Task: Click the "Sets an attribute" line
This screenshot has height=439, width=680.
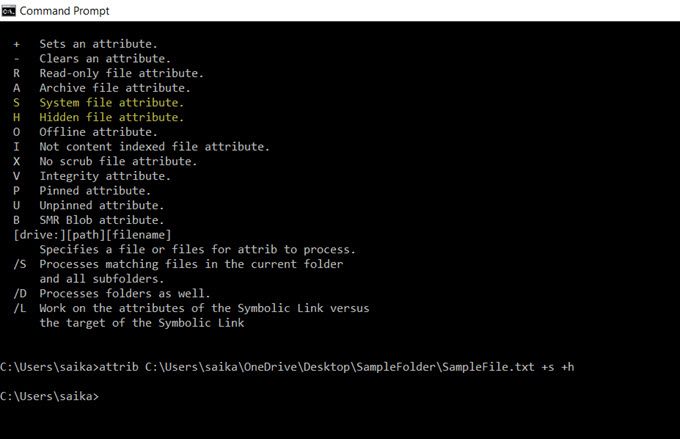Action: click(98, 45)
